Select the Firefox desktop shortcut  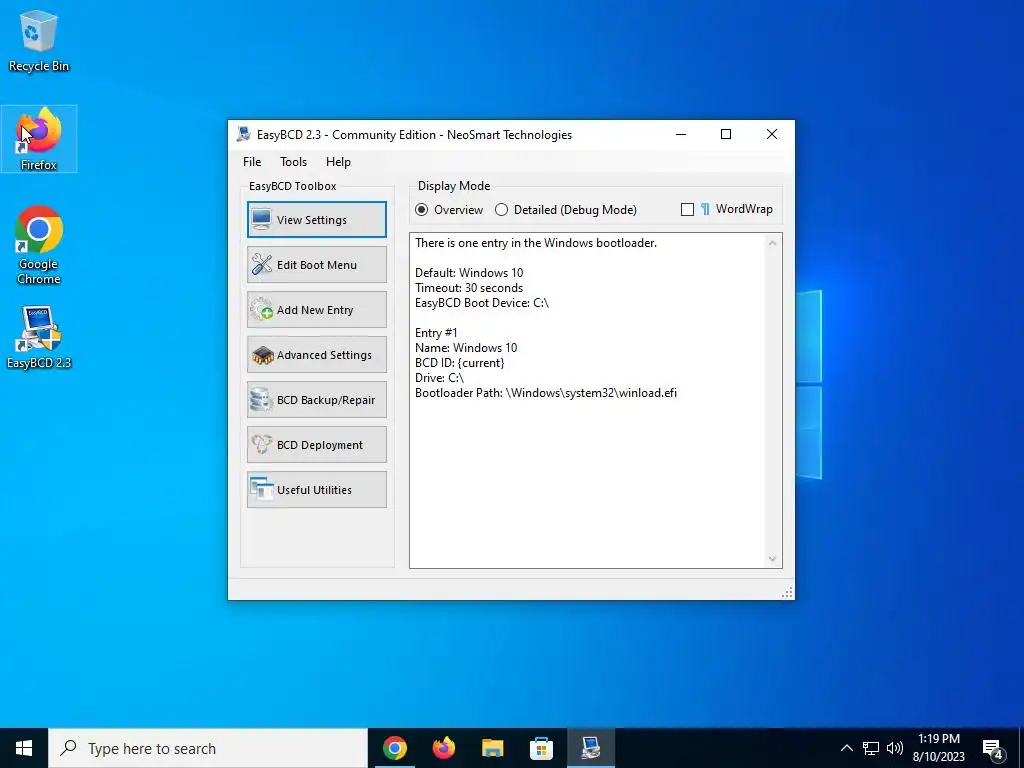click(39, 139)
